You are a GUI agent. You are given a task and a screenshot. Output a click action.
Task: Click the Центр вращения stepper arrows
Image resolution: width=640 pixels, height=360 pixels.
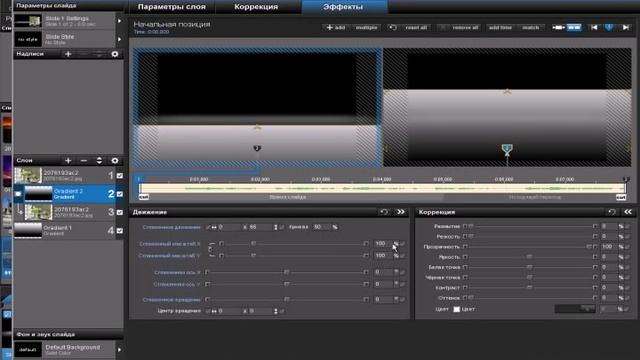coord(276,311)
